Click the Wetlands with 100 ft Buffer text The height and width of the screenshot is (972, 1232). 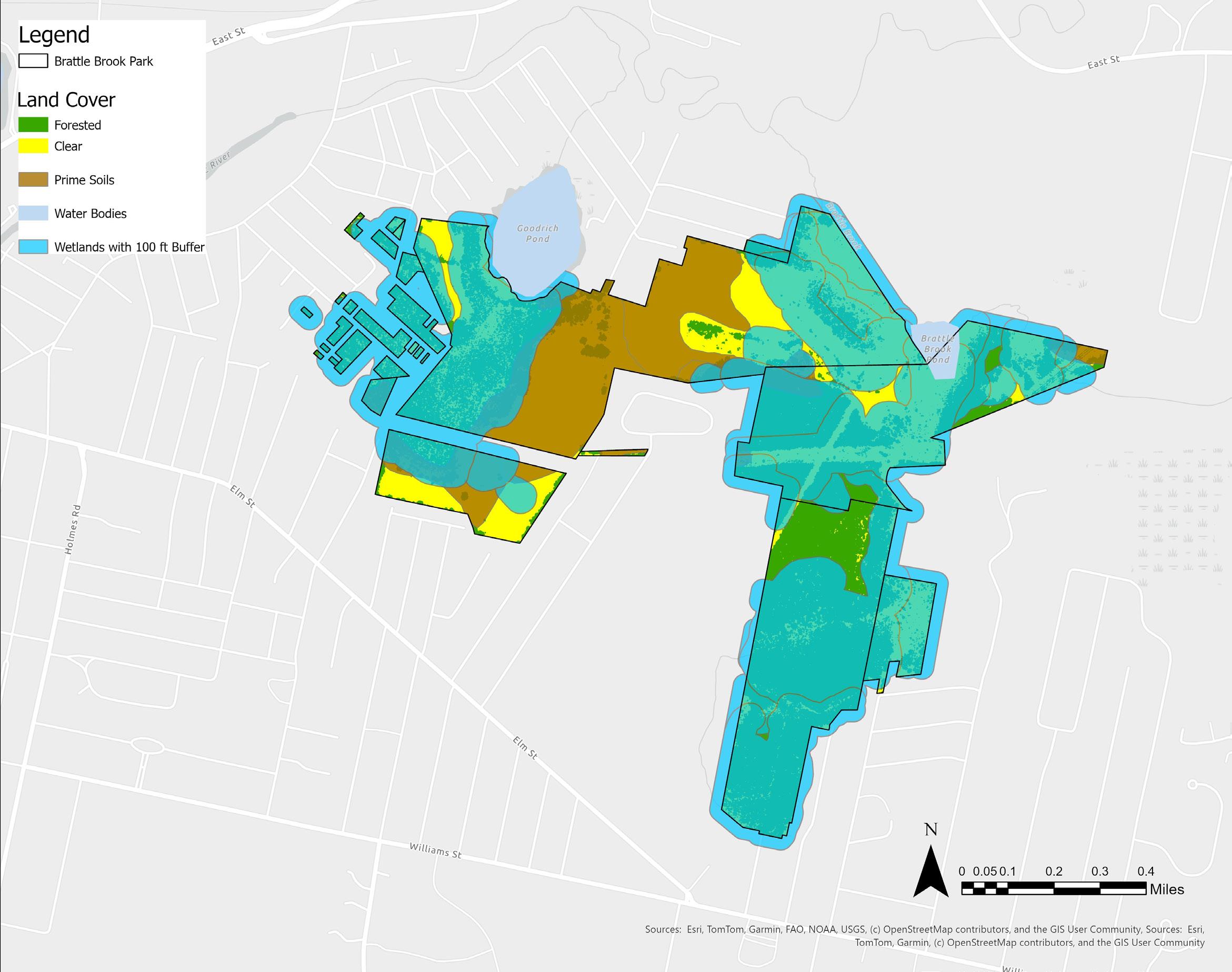[x=129, y=247]
